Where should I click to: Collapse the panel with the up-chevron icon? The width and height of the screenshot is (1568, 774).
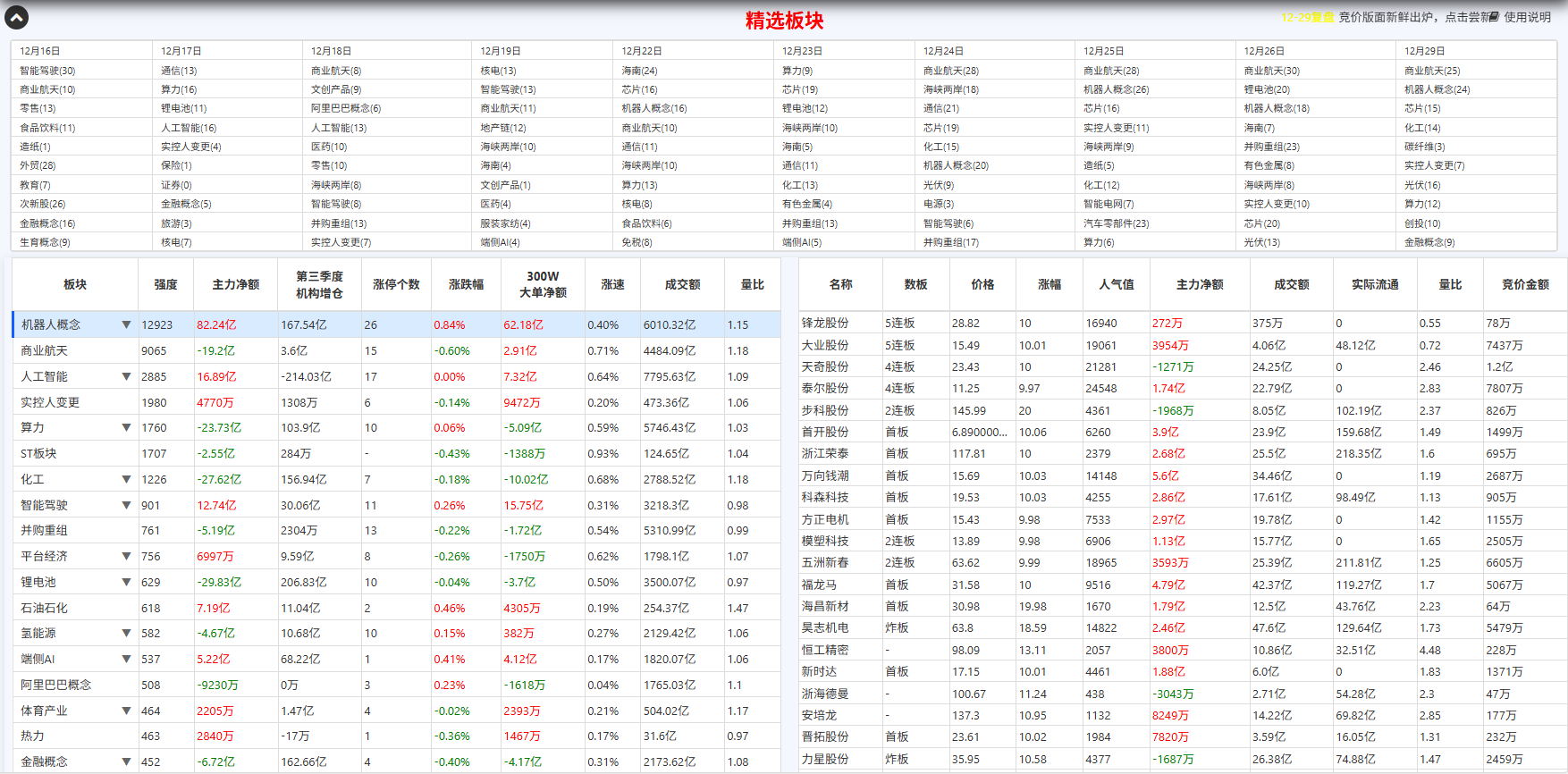pos(16,17)
